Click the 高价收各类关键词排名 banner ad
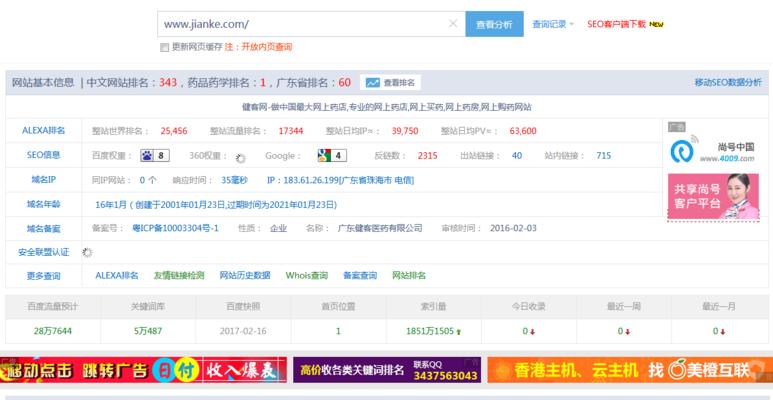The height and width of the screenshot is (400, 773). pos(387,369)
